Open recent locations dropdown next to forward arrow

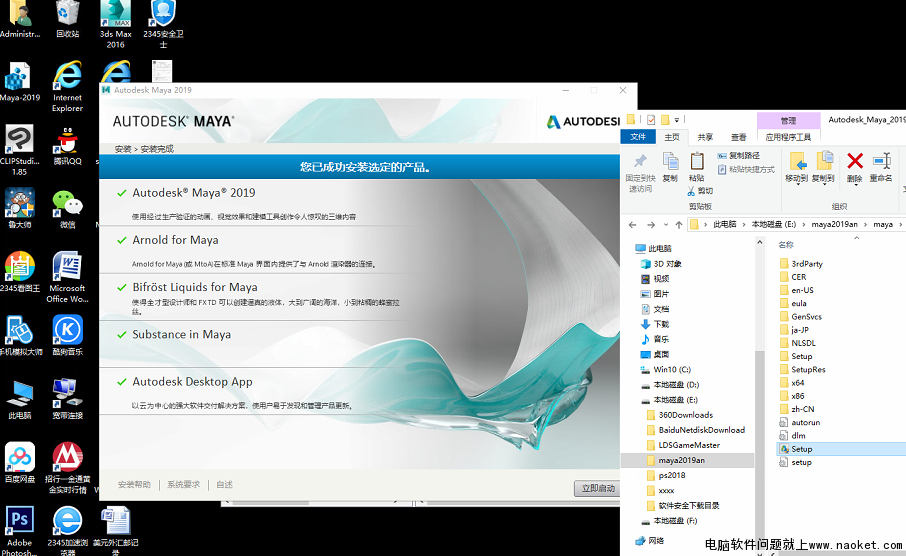point(666,225)
